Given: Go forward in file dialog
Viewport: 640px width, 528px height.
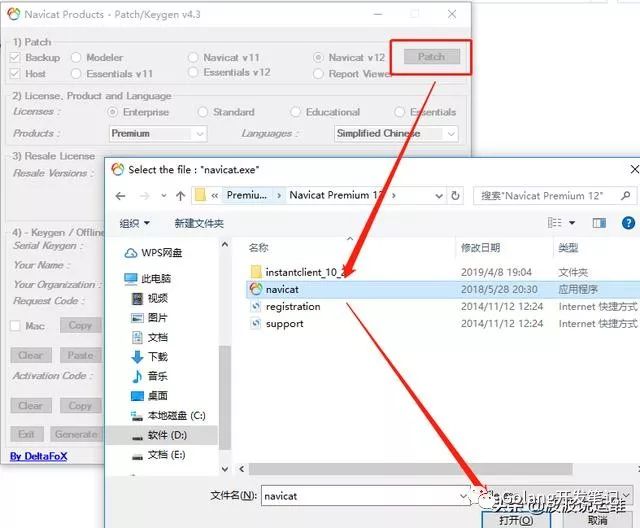Looking at the screenshot, I should click(x=144, y=196).
